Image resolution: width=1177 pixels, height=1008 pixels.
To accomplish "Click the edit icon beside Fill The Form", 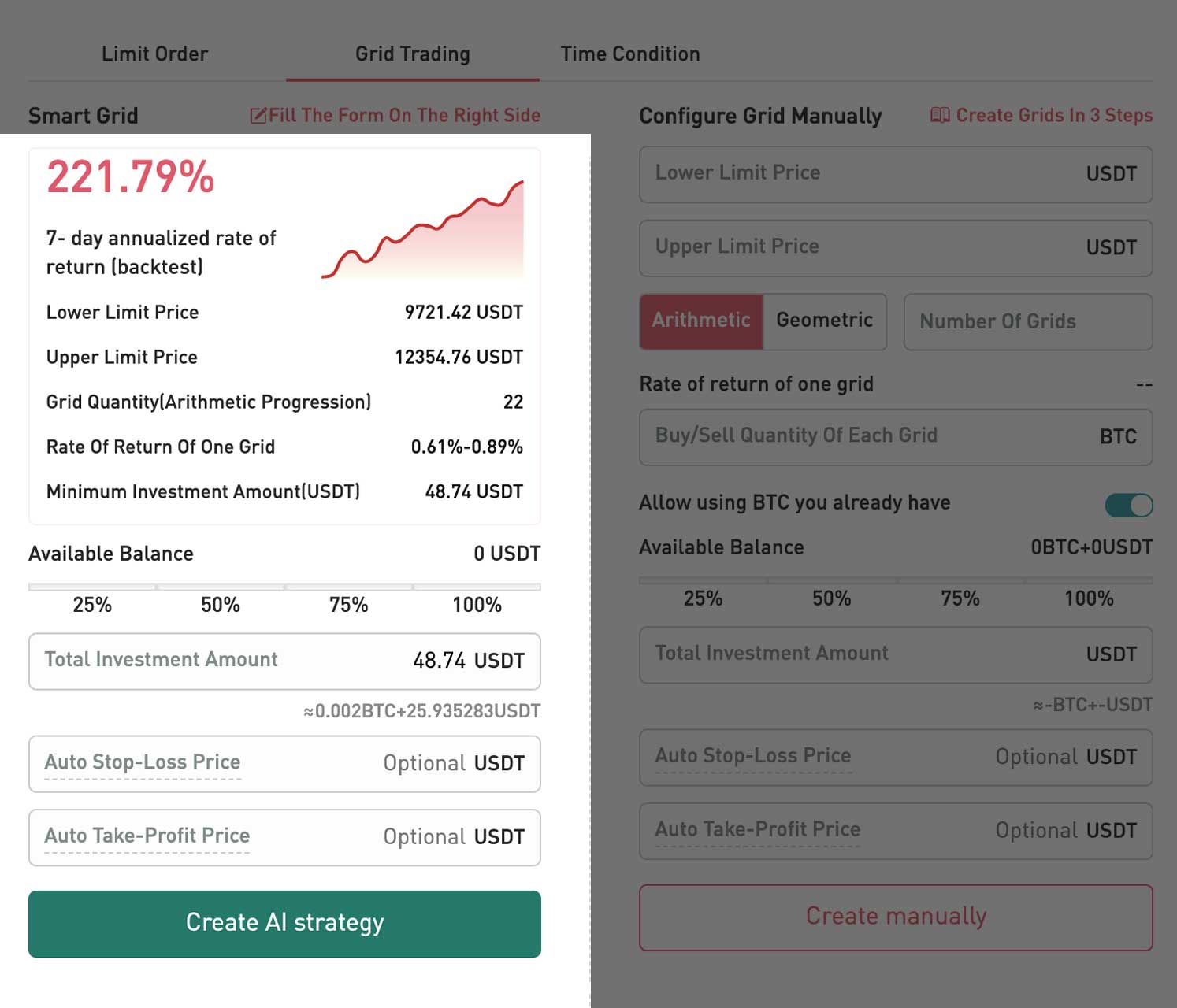I will 258,116.
